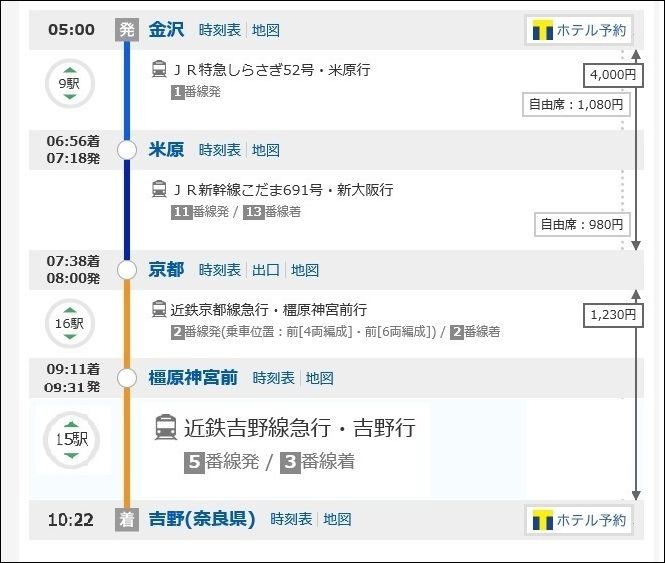Click train icon beside 近鉄京都線急行
The image size is (665, 563).
pyautogui.click(x=159, y=309)
